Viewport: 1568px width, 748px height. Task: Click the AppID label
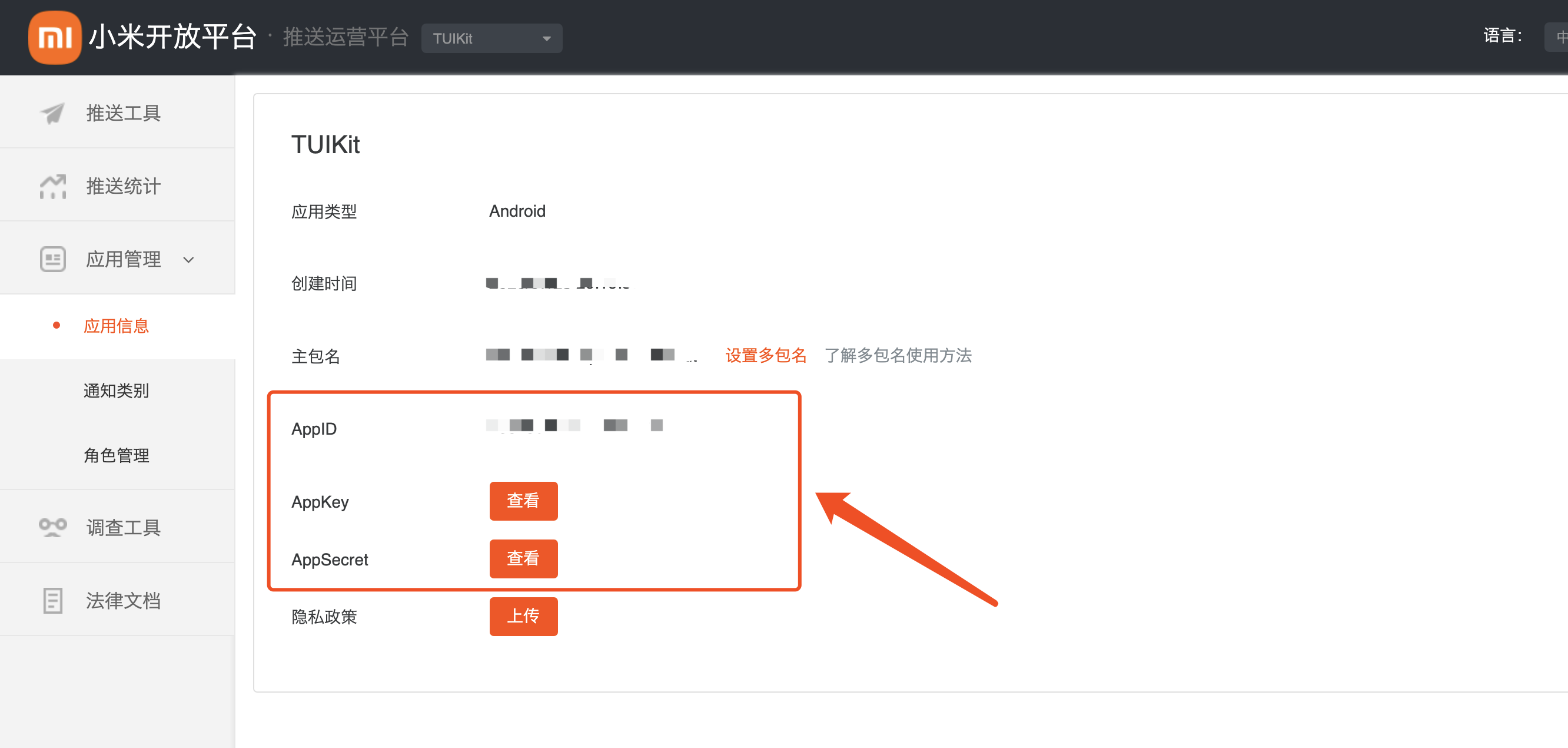(x=314, y=429)
